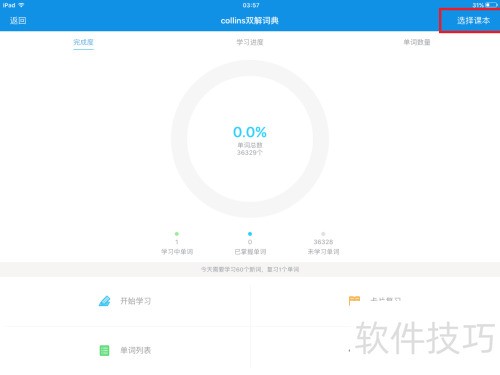Tap the 开始学习 label
The height and width of the screenshot is (375, 500).
136,301
